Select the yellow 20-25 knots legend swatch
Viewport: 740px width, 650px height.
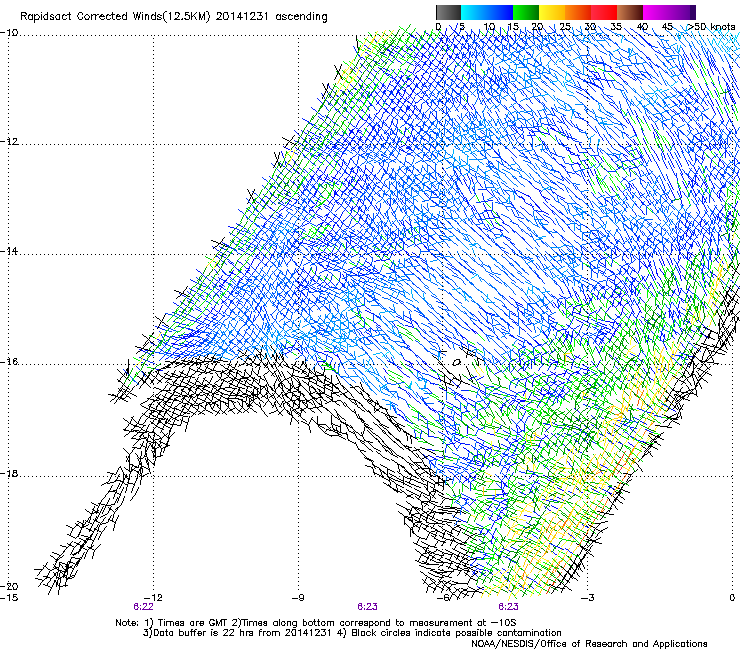[552, 12]
